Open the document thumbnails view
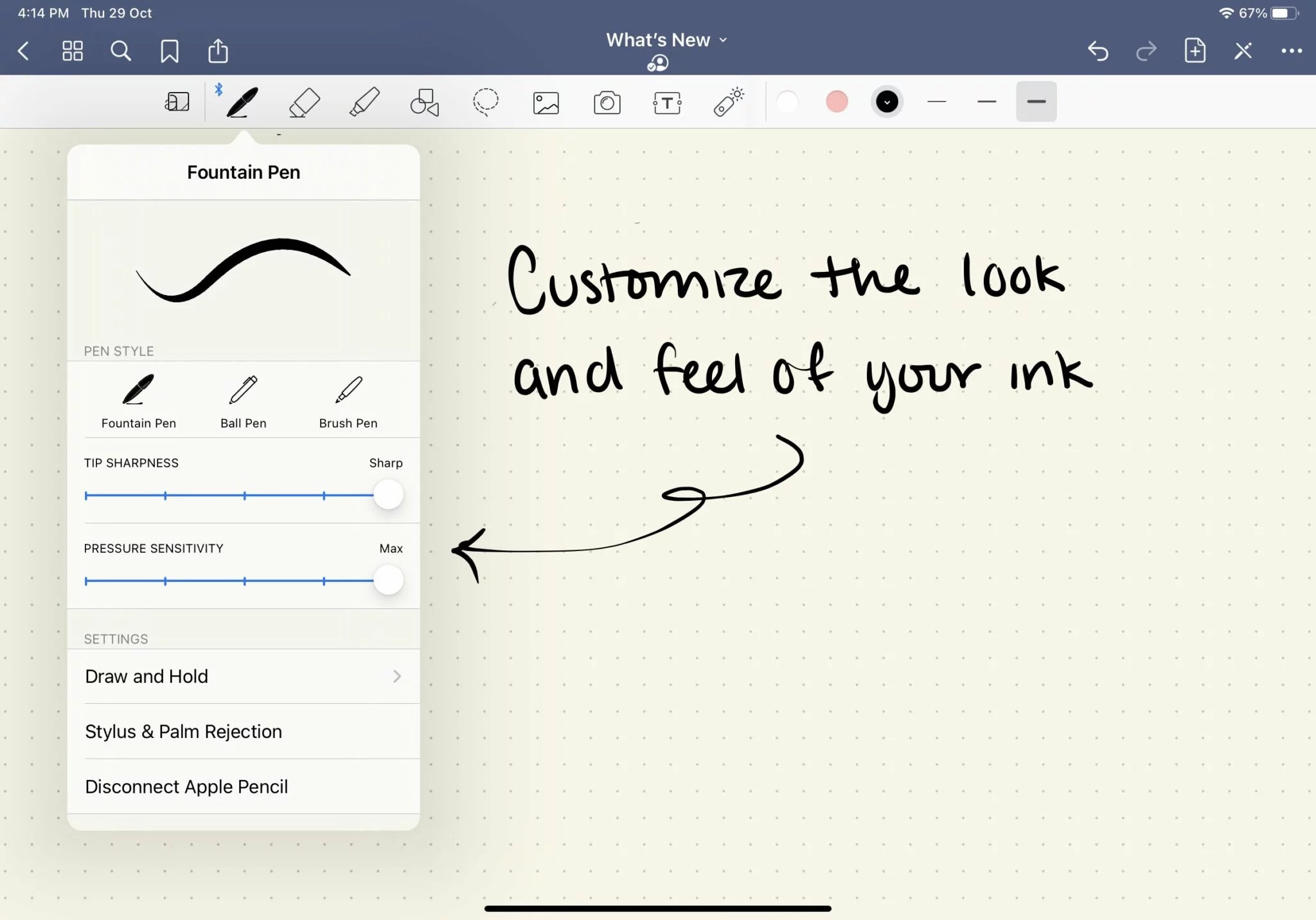This screenshot has height=920, width=1316. [x=71, y=51]
